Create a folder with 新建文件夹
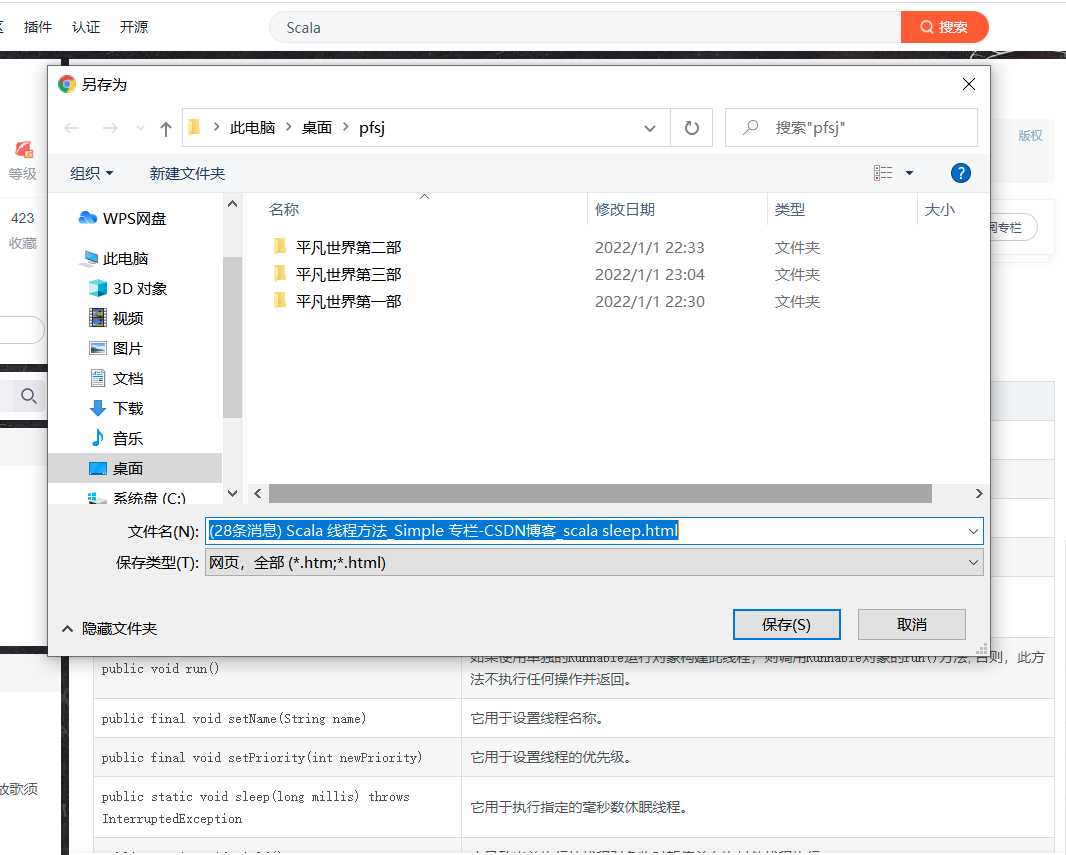The height and width of the screenshot is (855, 1066). [x=185, y=172]
